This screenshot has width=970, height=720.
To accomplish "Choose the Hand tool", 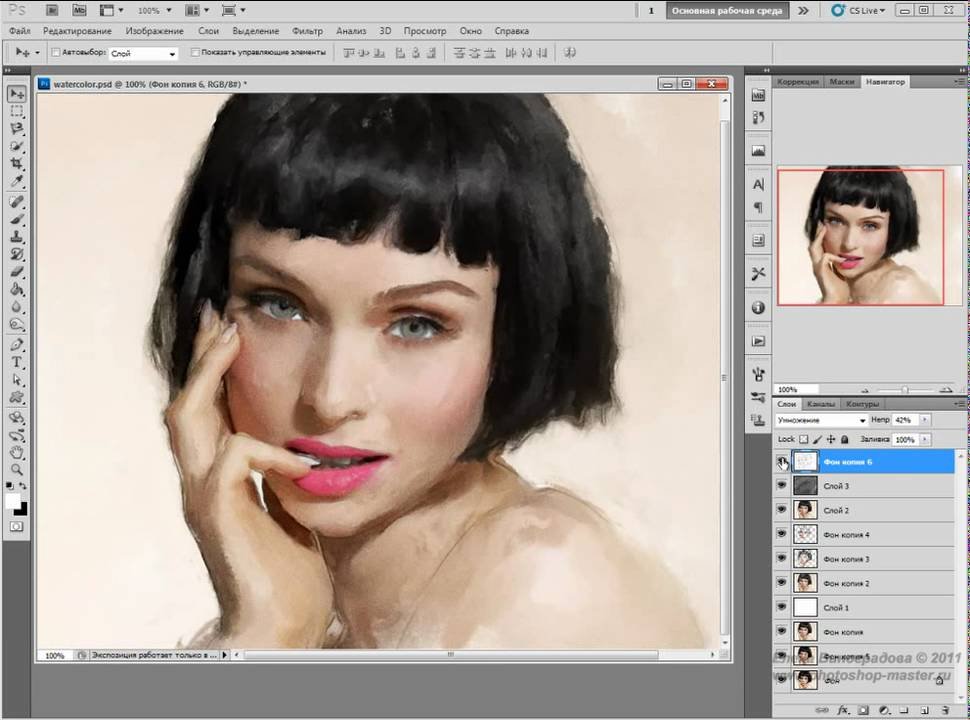I will [x=17, y=452].
